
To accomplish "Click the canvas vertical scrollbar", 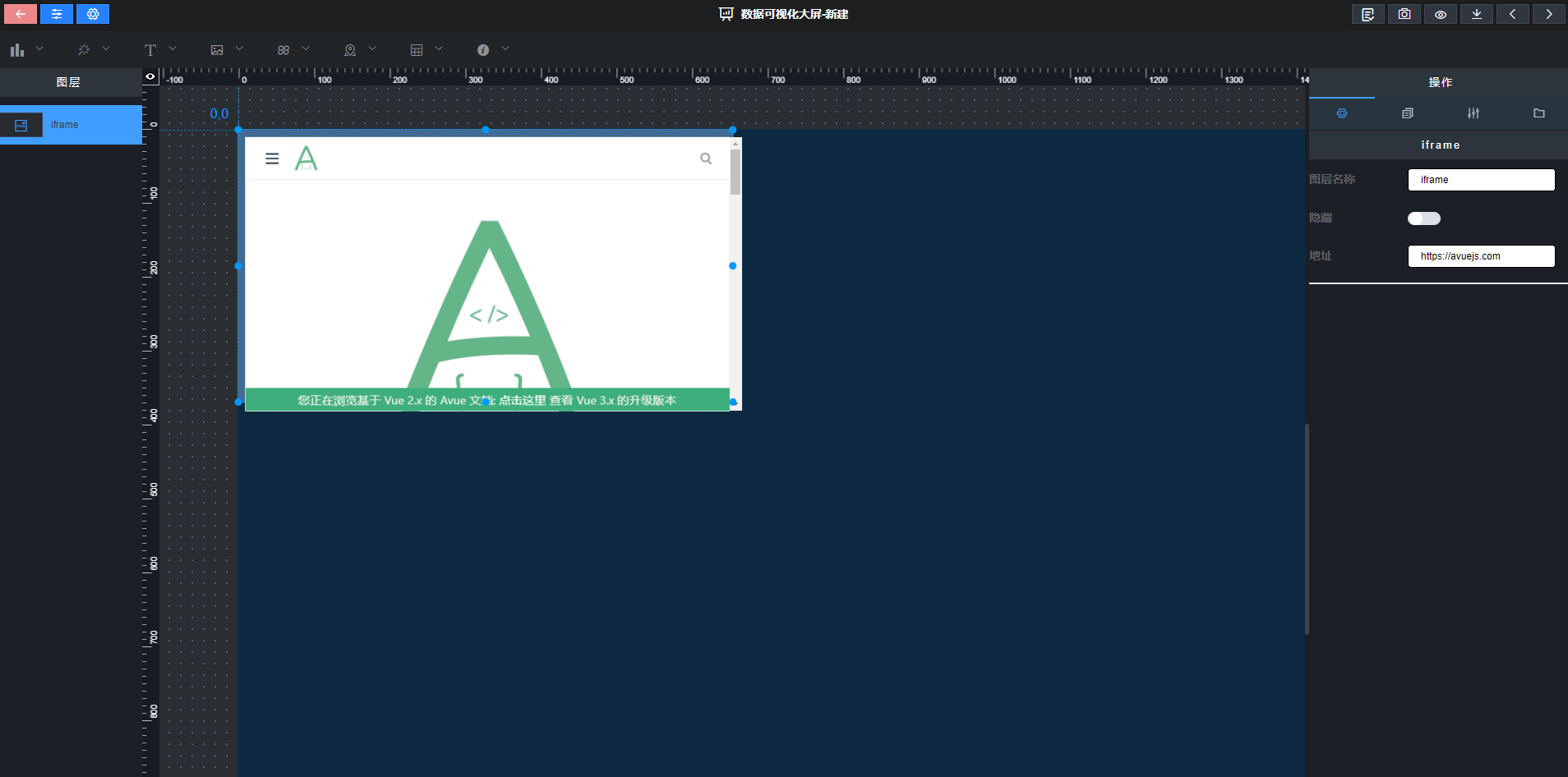I will pos(1307,529).
